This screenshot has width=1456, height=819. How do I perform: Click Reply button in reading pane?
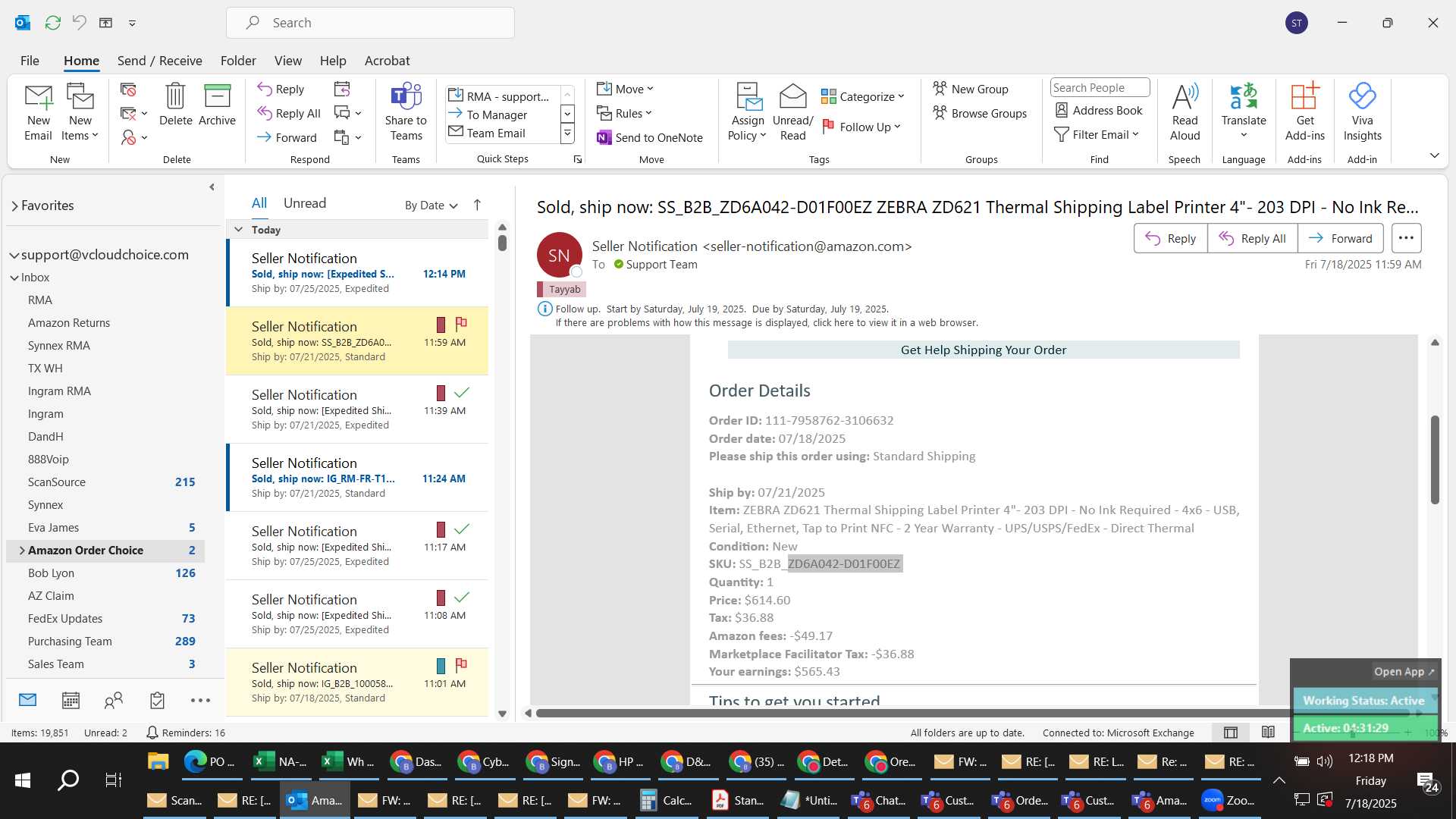coord(1170,238)
